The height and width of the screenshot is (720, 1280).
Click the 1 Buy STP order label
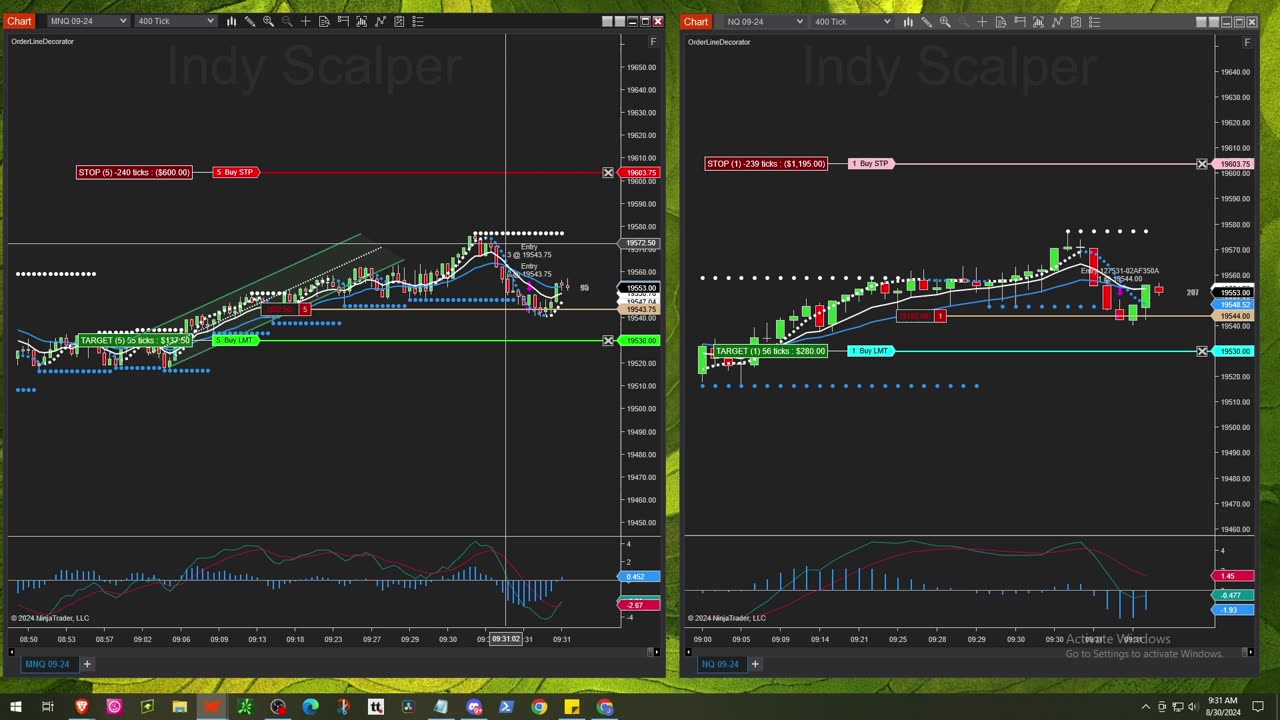point(871,164)
